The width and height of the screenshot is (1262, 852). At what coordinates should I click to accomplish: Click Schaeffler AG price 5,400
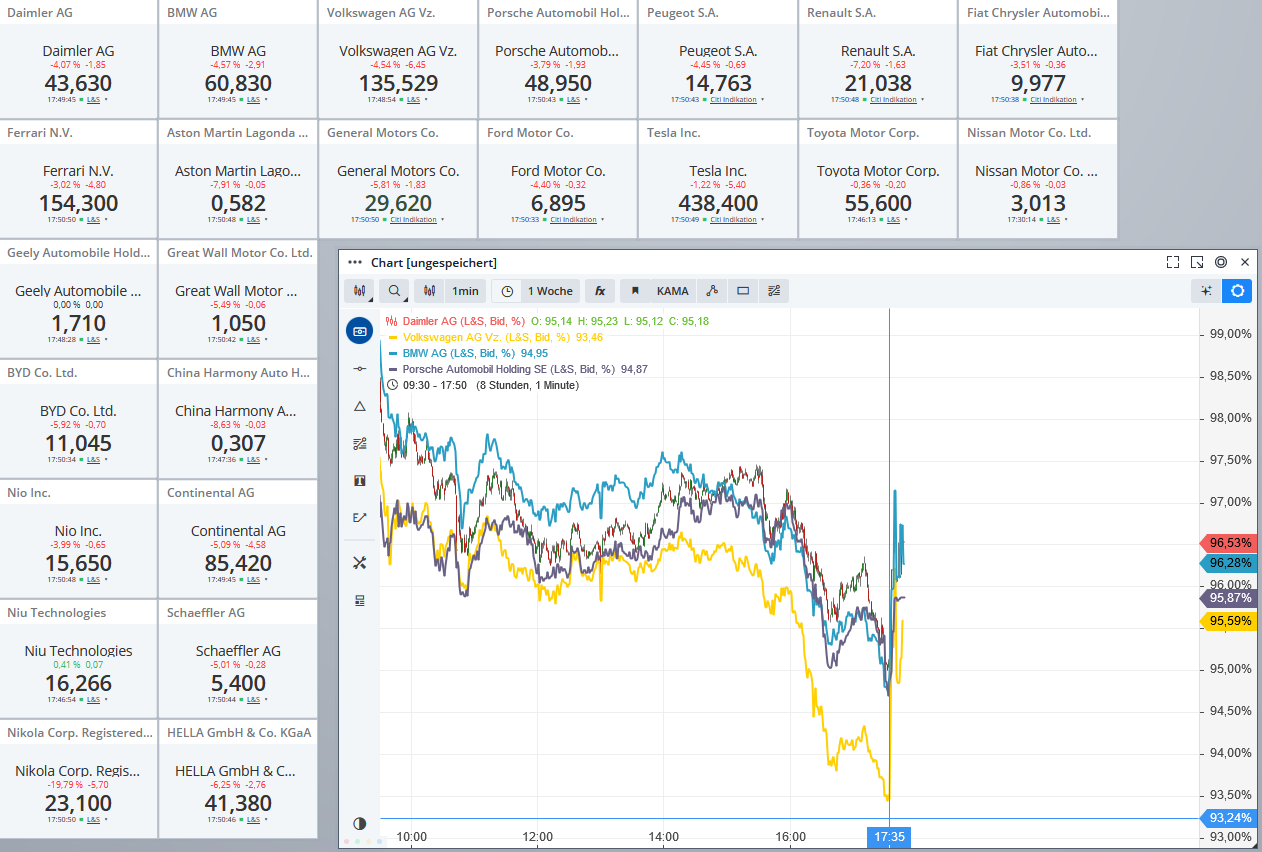pos(239,683)
